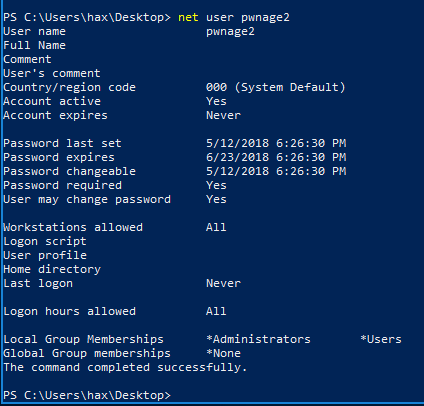Click the bottom PS prompt line
The image size is (424, 406).
pyautogui.click(x=87, y=395)
